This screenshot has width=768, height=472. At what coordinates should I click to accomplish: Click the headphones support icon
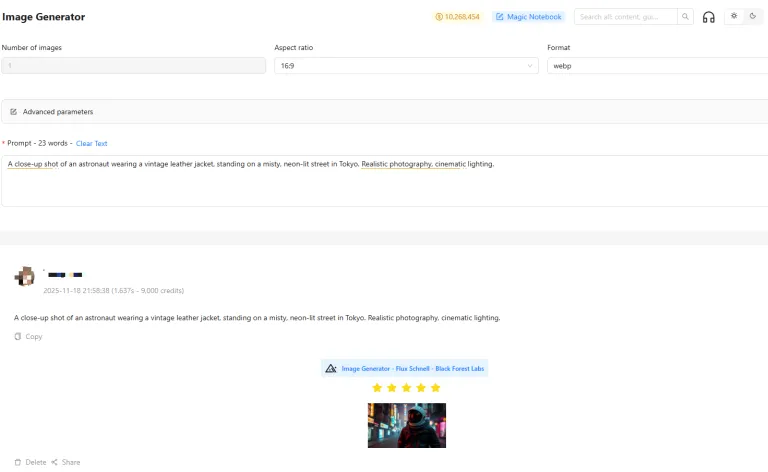click(708, 17)
